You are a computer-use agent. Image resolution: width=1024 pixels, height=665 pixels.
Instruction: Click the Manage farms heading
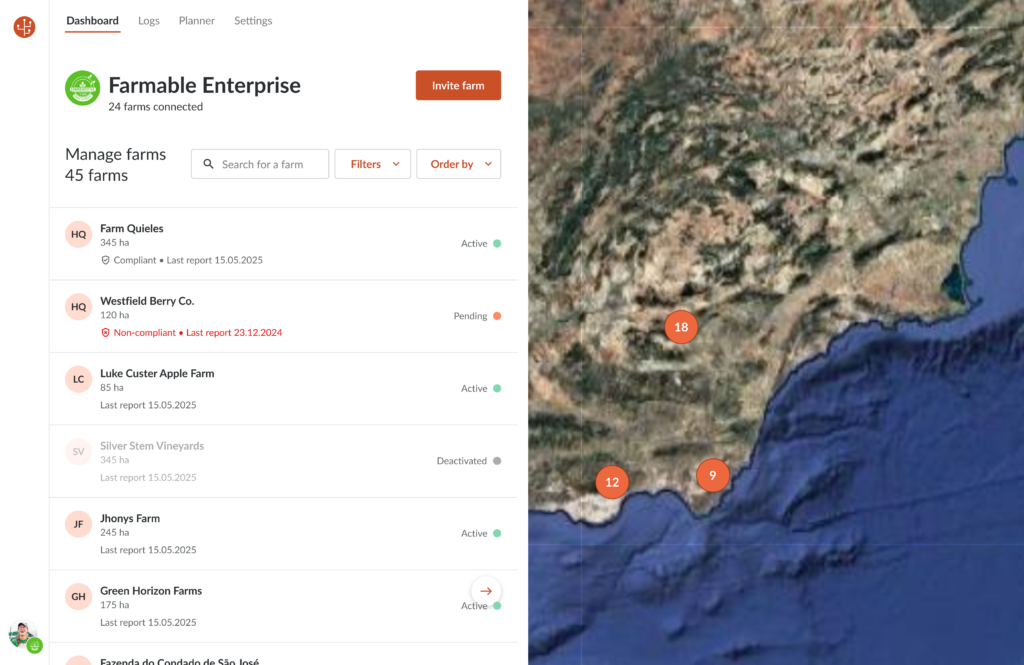[x=116, y=155]
